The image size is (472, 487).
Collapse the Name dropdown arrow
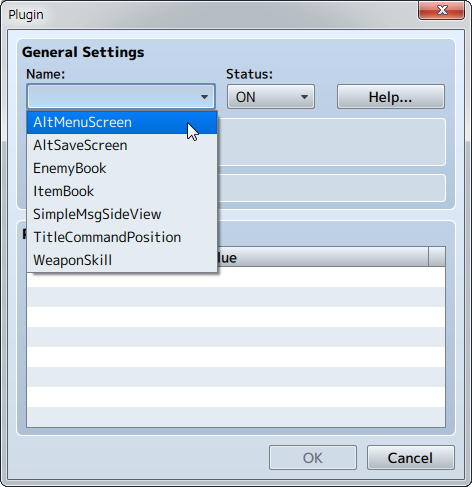coord(204,97)
